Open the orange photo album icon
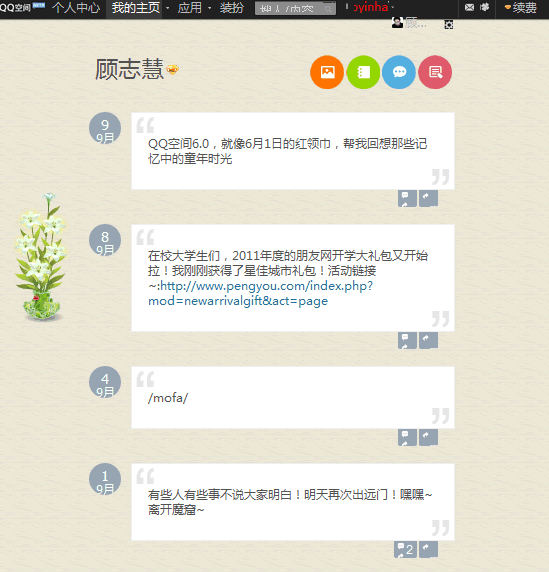 [327, 72]
